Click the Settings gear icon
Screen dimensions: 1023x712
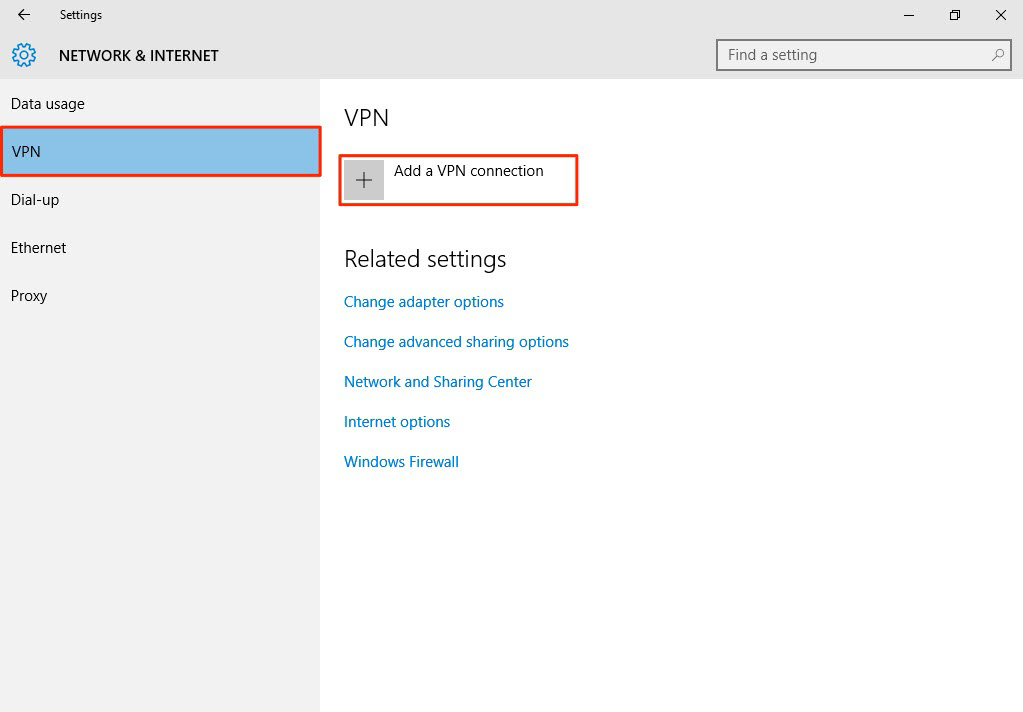point(24,55)
